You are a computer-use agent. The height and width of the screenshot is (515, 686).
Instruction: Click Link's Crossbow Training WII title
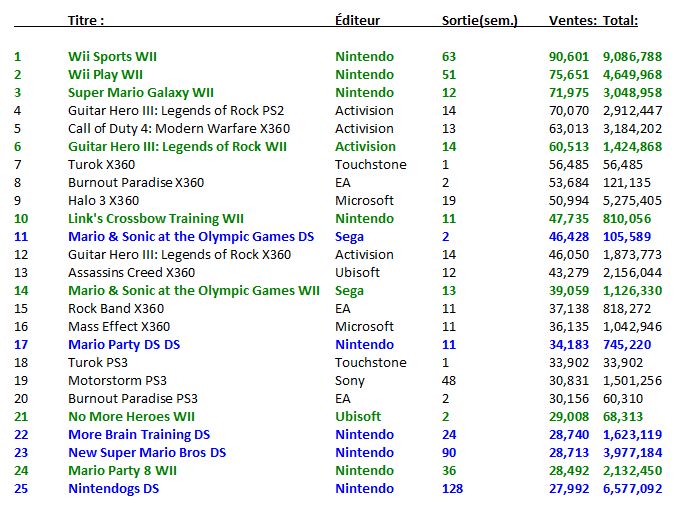156,218
